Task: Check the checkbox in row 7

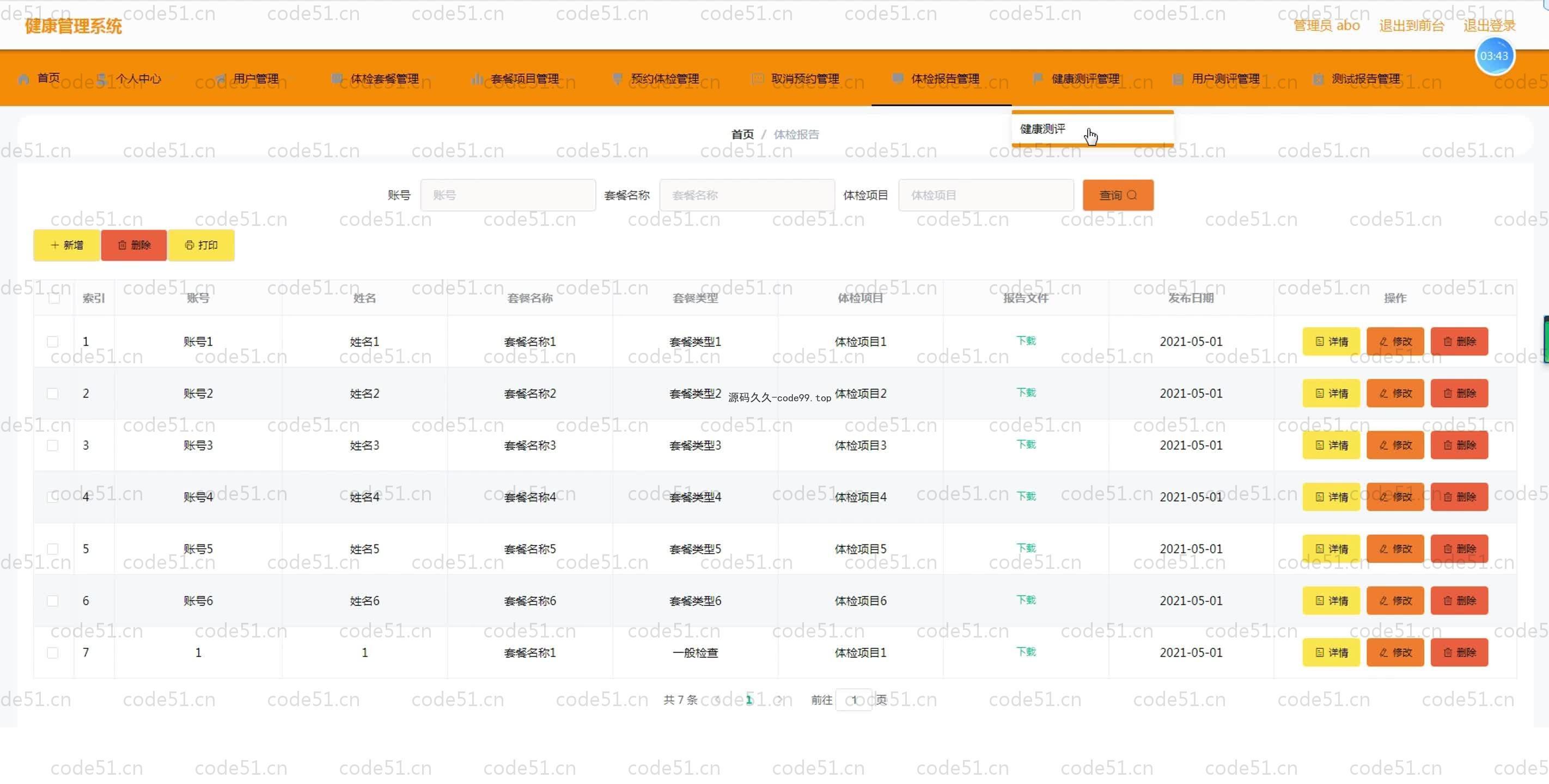Action: 53,653
